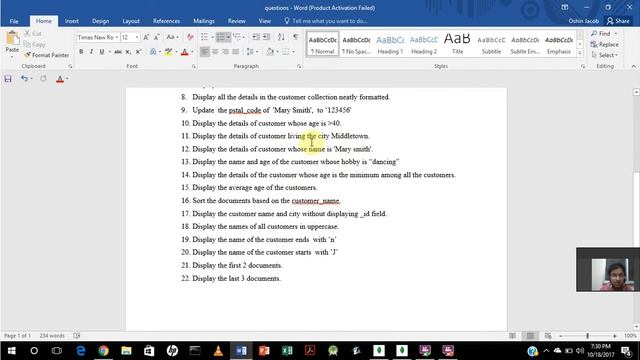Viewport: 640px width, 360px height.
Task: Switch to the Design tab
Action: click(x=100, y=21)
